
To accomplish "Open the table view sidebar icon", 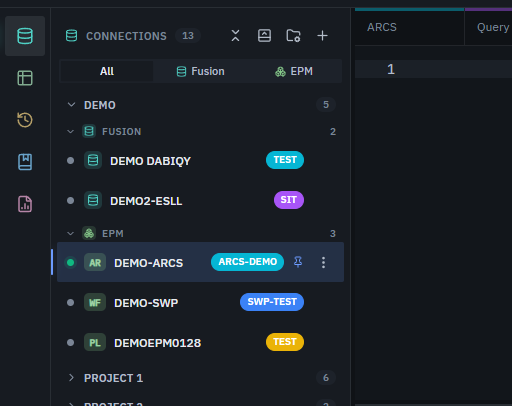I will pos(25,78).
